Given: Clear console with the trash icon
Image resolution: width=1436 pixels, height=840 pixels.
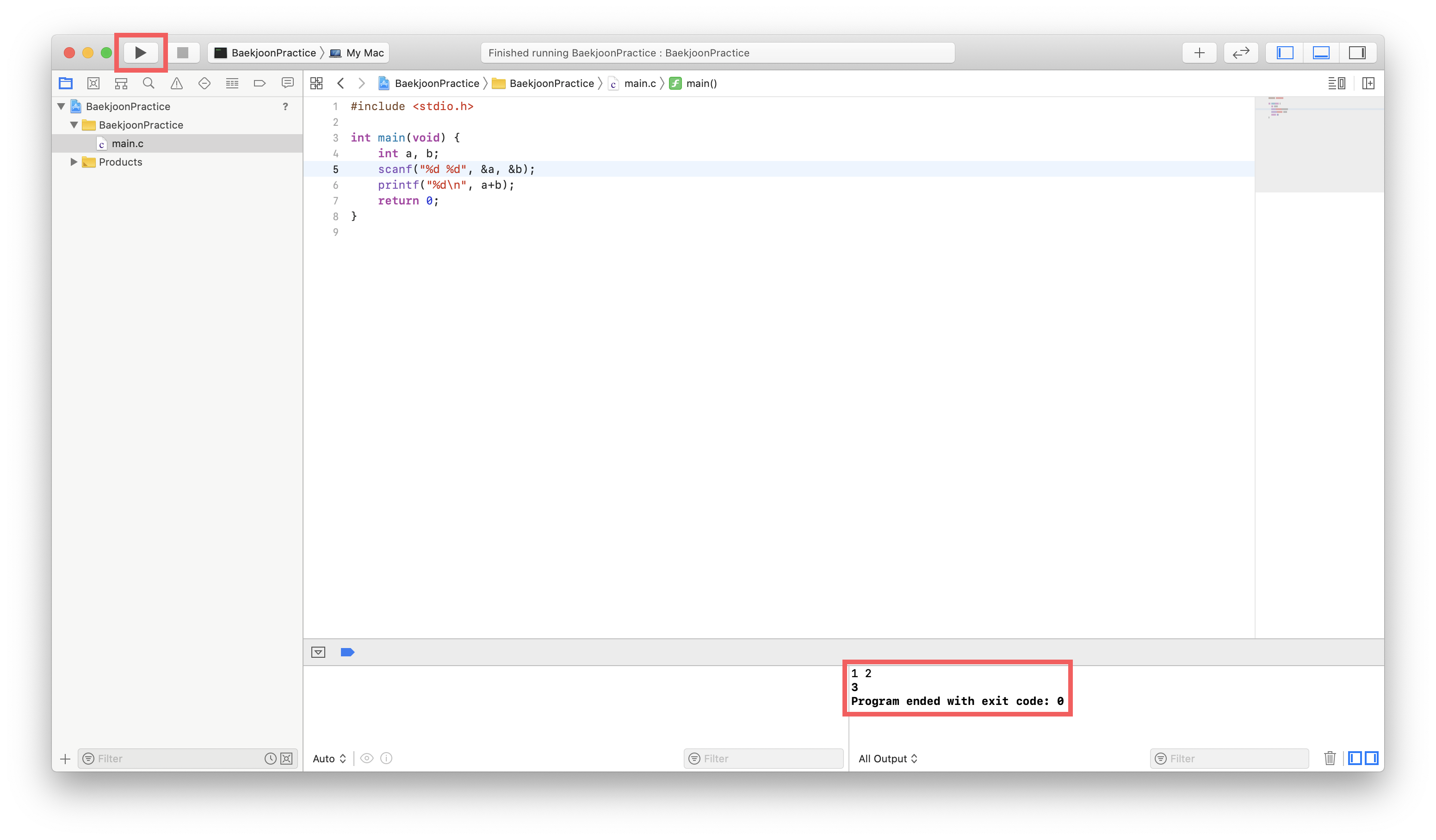Looking at the screenshot, I should (1330, 759).
